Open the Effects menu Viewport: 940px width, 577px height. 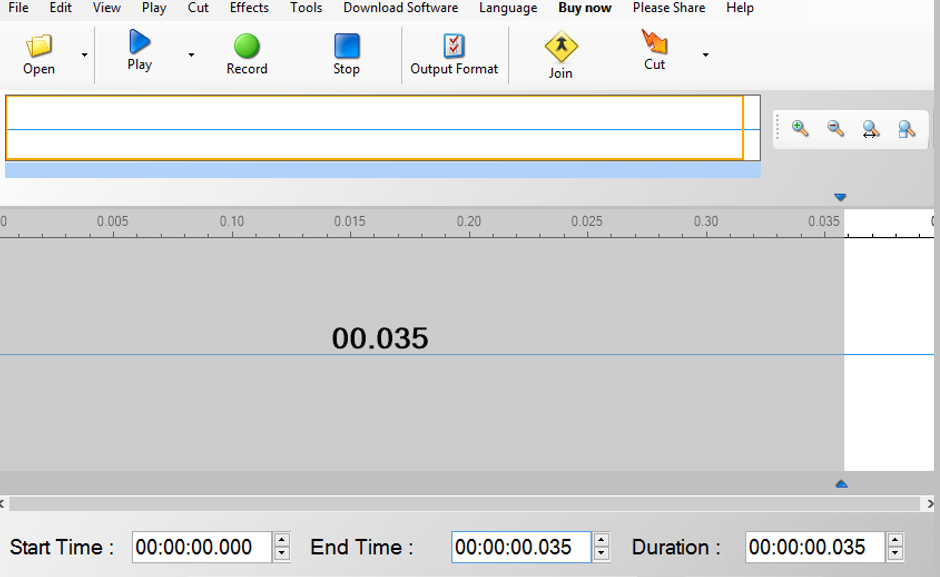249,8
